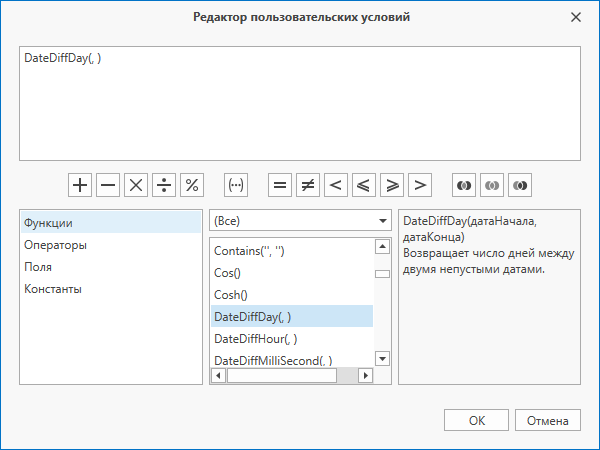Insert the less-than-or-equal operator
The image size is (600, 450).
364,185
